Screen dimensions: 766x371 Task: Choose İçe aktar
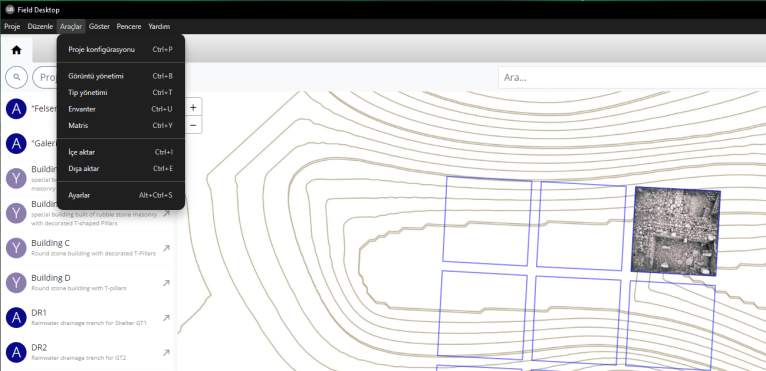[121, 152]
